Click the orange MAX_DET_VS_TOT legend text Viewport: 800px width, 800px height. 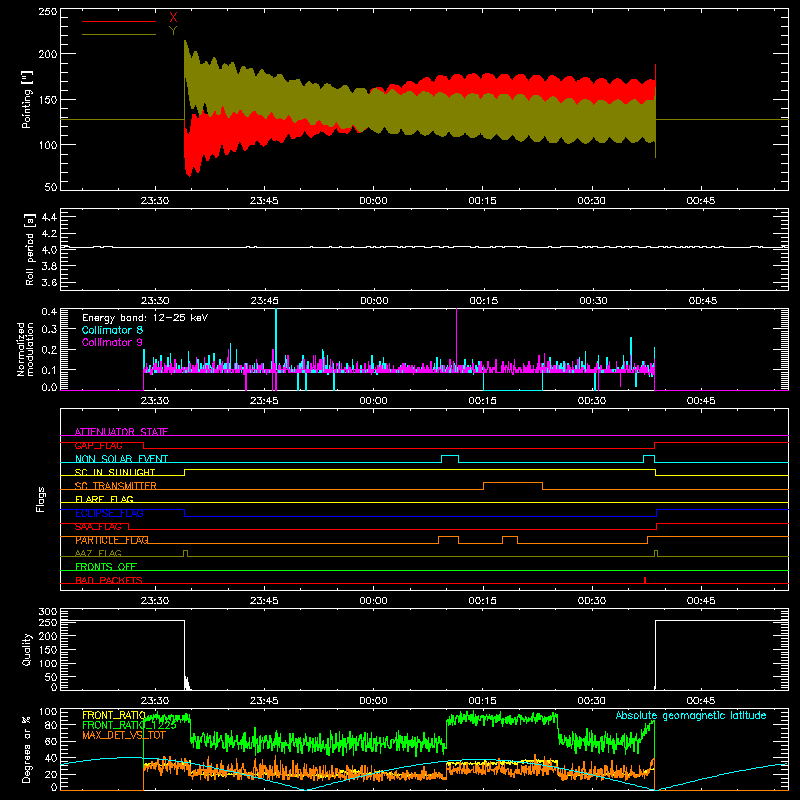[x=123, y=735]
